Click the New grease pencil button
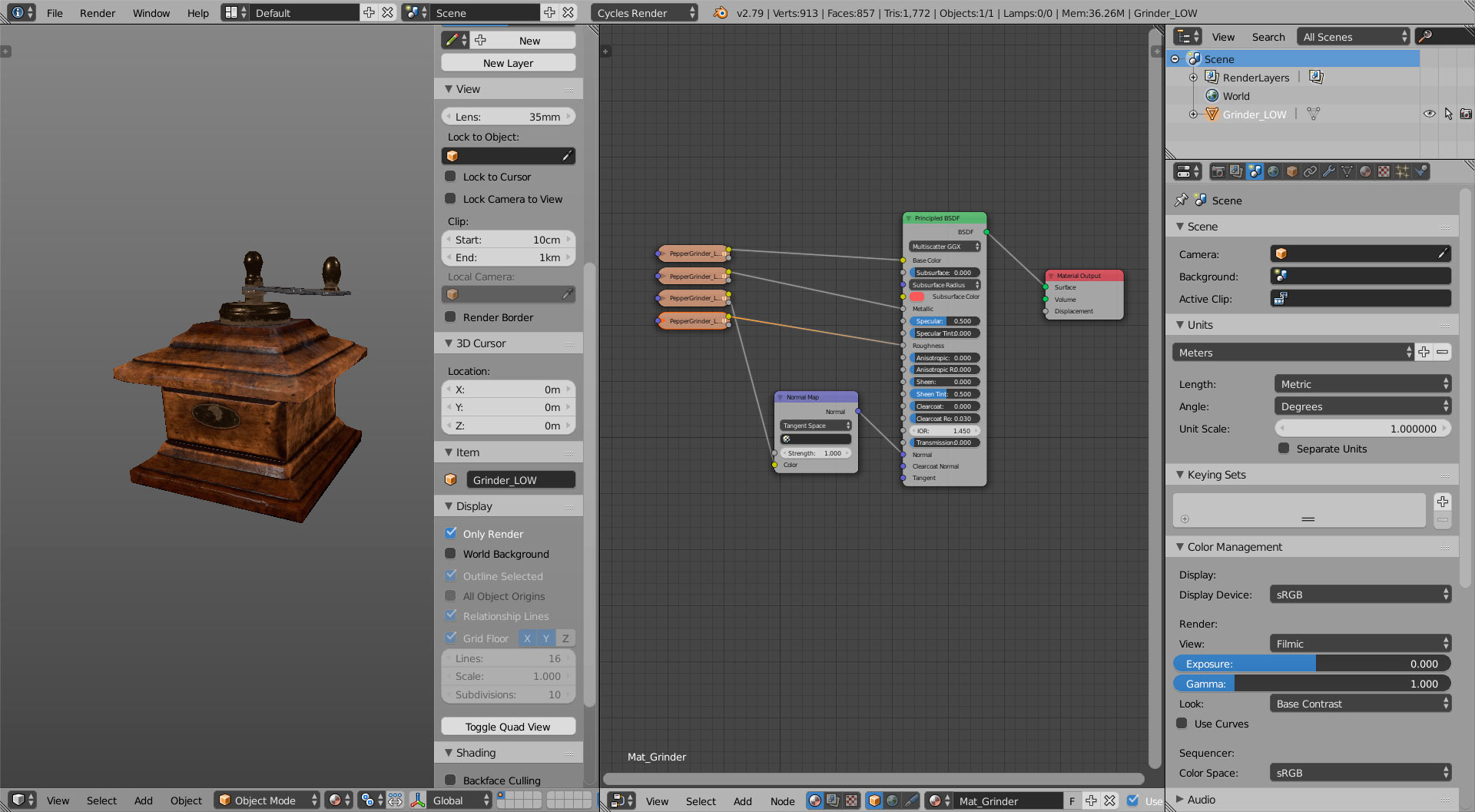 coord(525,41)
